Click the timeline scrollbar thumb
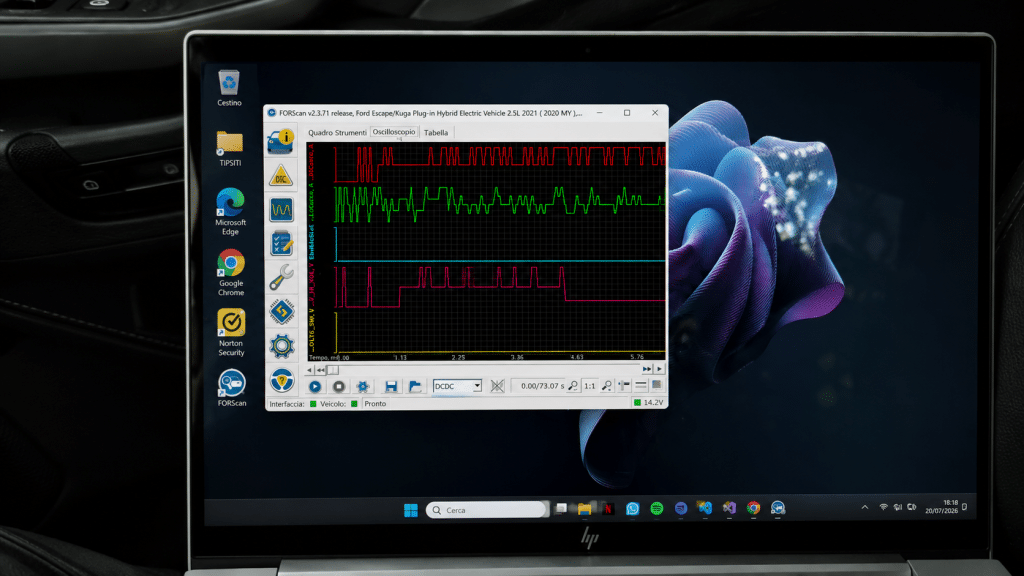Screen dimensions: 1024x576 click(333, 370)
